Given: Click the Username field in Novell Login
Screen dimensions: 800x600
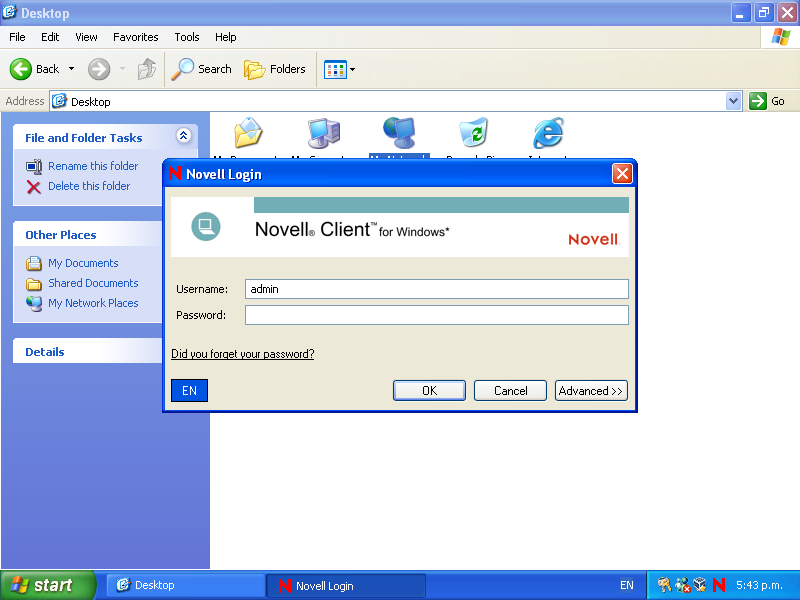Looking at the screenshot, I should [x=437, y=289].
